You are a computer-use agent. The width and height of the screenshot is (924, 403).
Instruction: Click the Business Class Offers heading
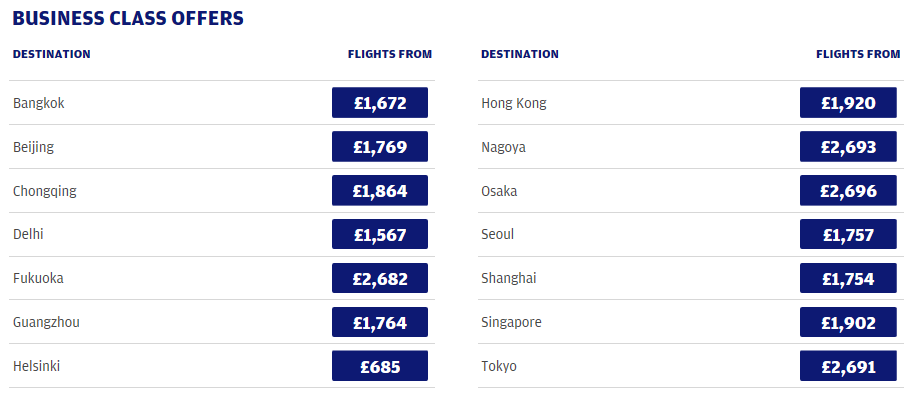point(128,18)
